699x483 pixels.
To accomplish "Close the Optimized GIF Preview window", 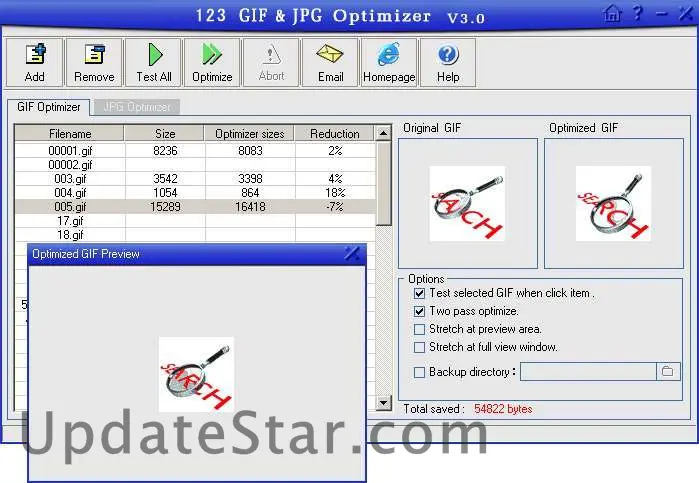I will point(352,253).
